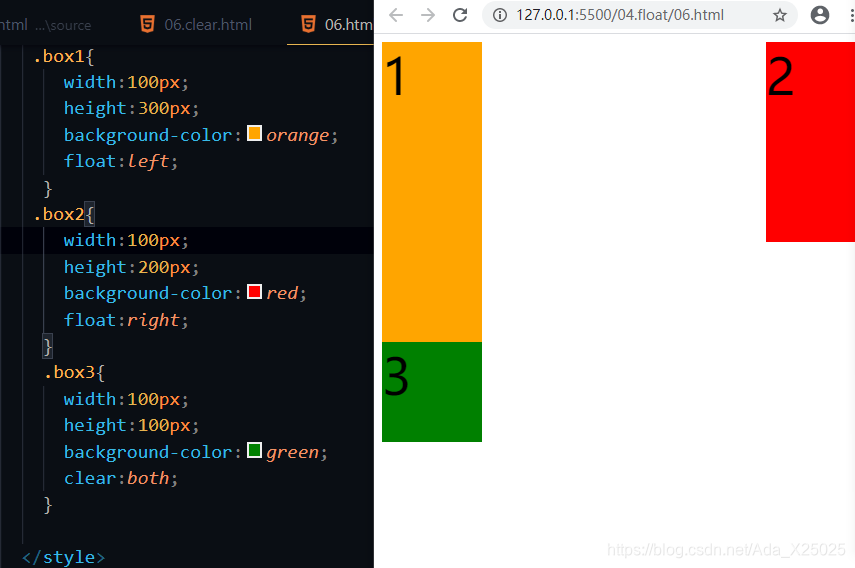Image resolution: width=855 pixels, height=568 pixels.
Task: Click the .box1 selector line
Action: pos(63,56)
